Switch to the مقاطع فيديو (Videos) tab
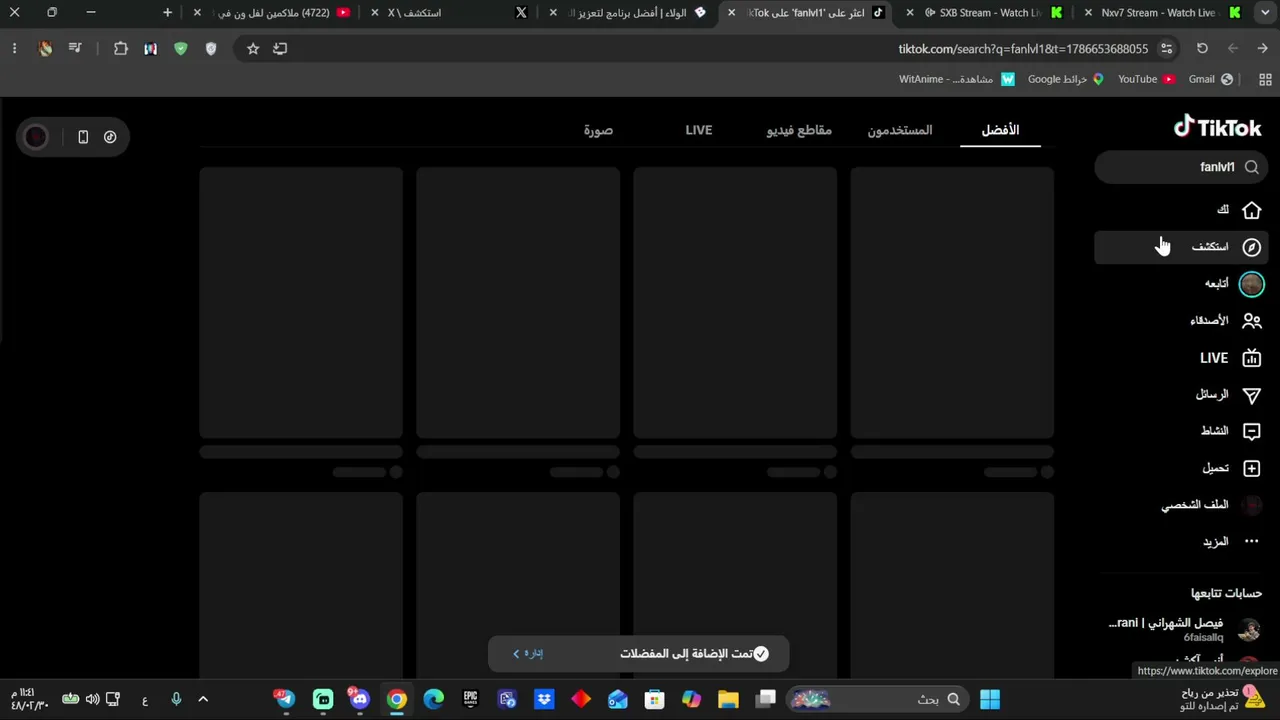 pos(799,130)
